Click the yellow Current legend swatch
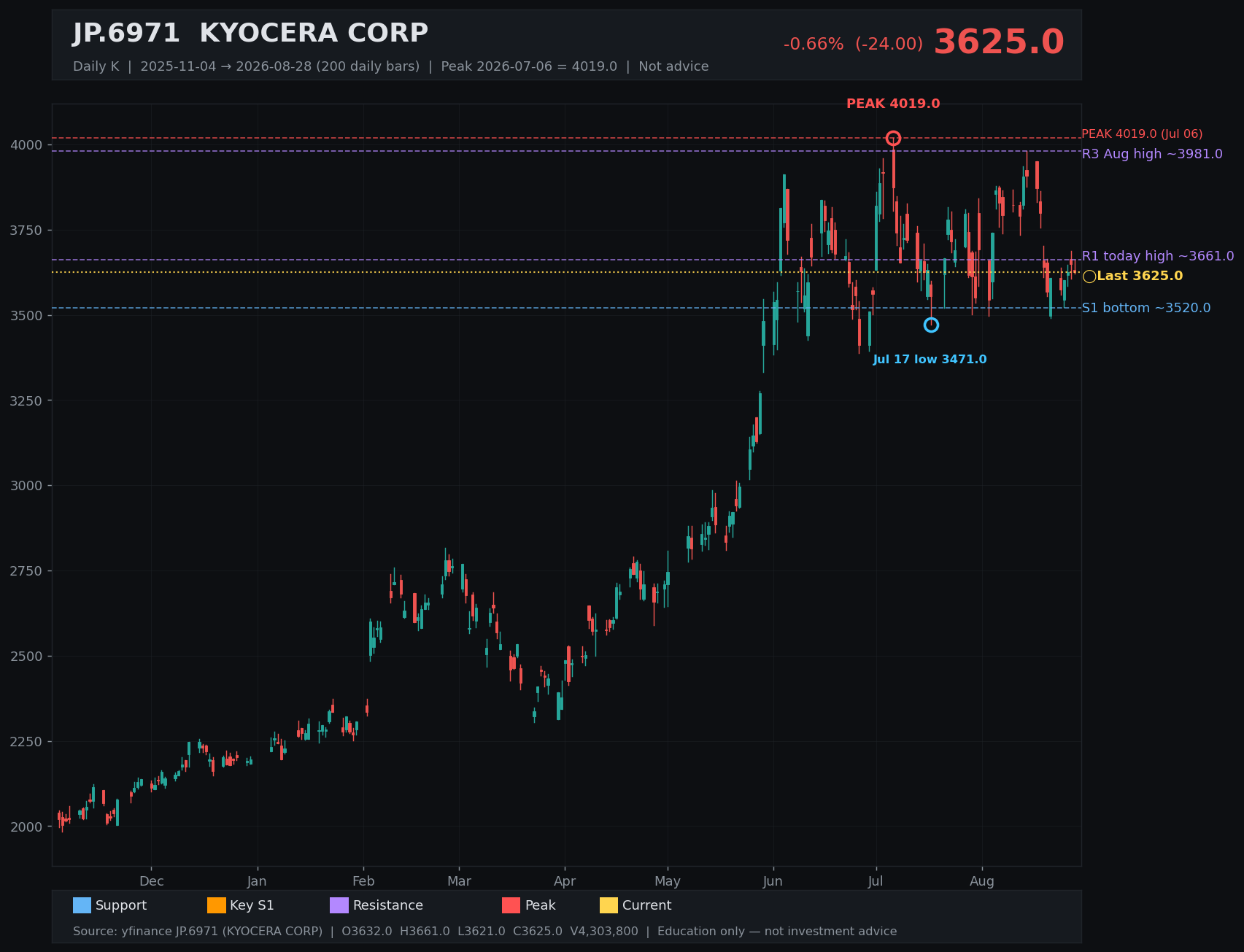 (609, 905)
